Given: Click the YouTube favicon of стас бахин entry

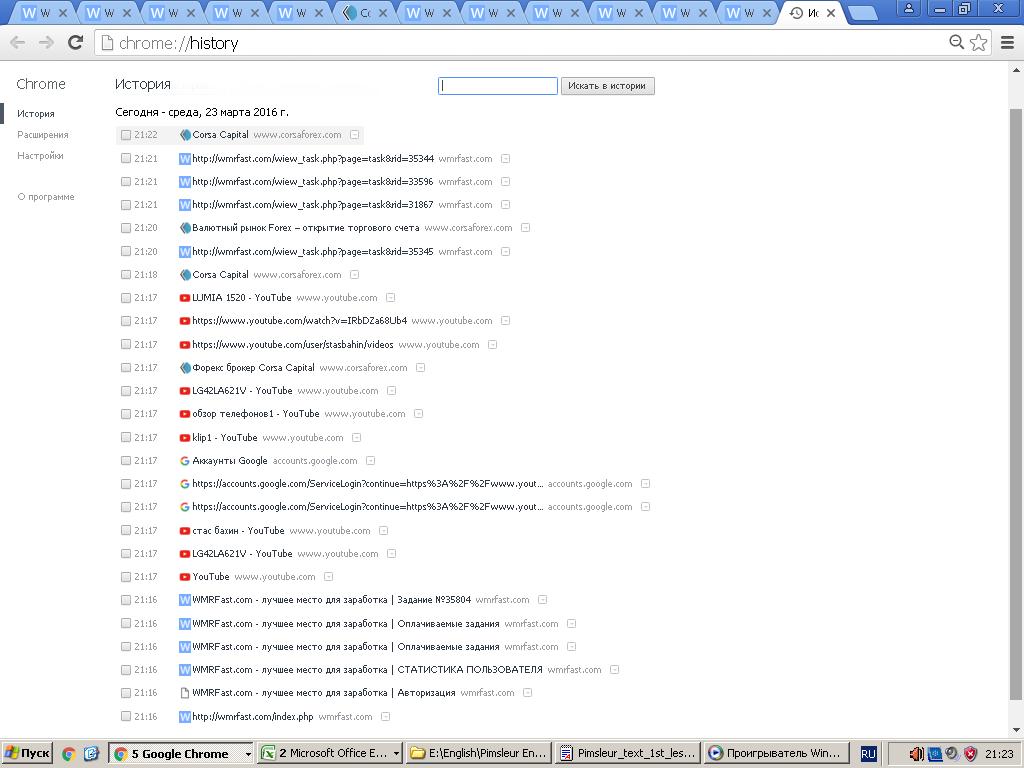Looking at the screenshot, I should (x=185, y=531).
